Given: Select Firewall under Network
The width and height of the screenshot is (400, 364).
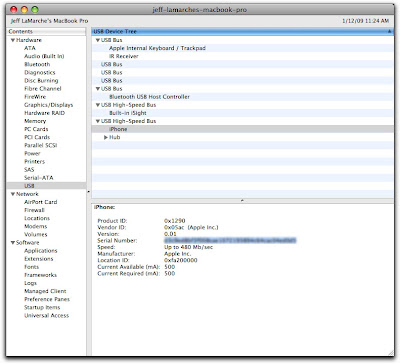Looking at the screenshot, I should pos(34,210).
